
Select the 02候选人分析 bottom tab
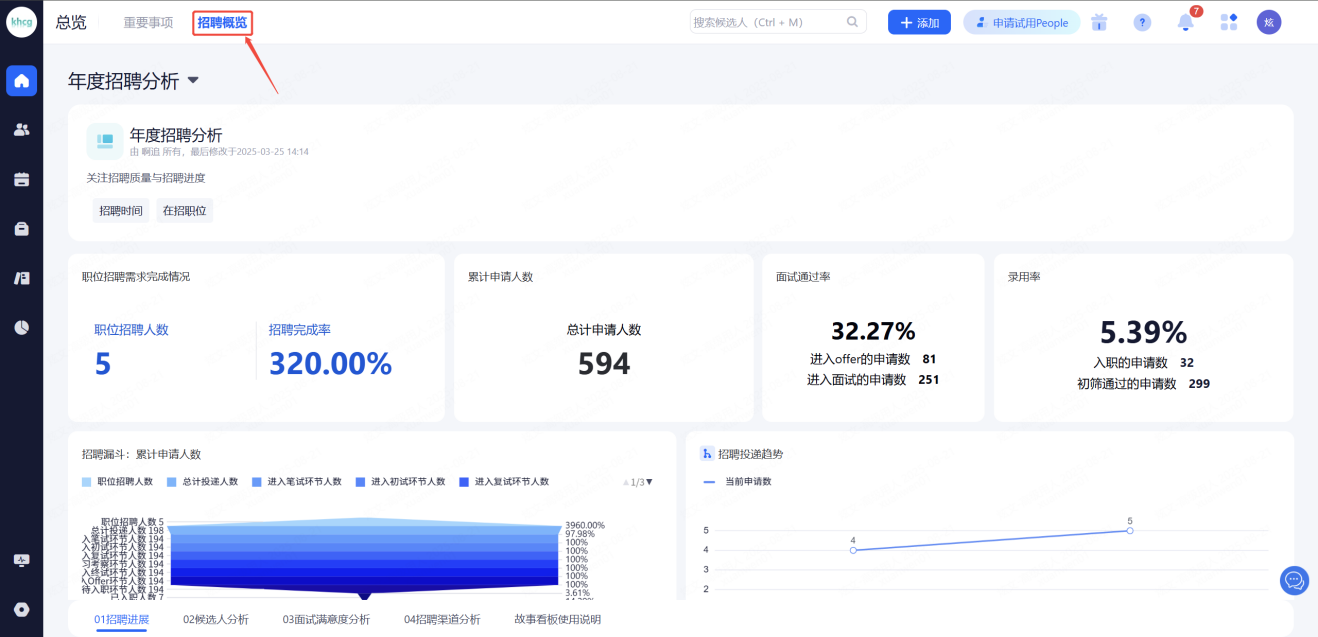click(x=215, y=619)
